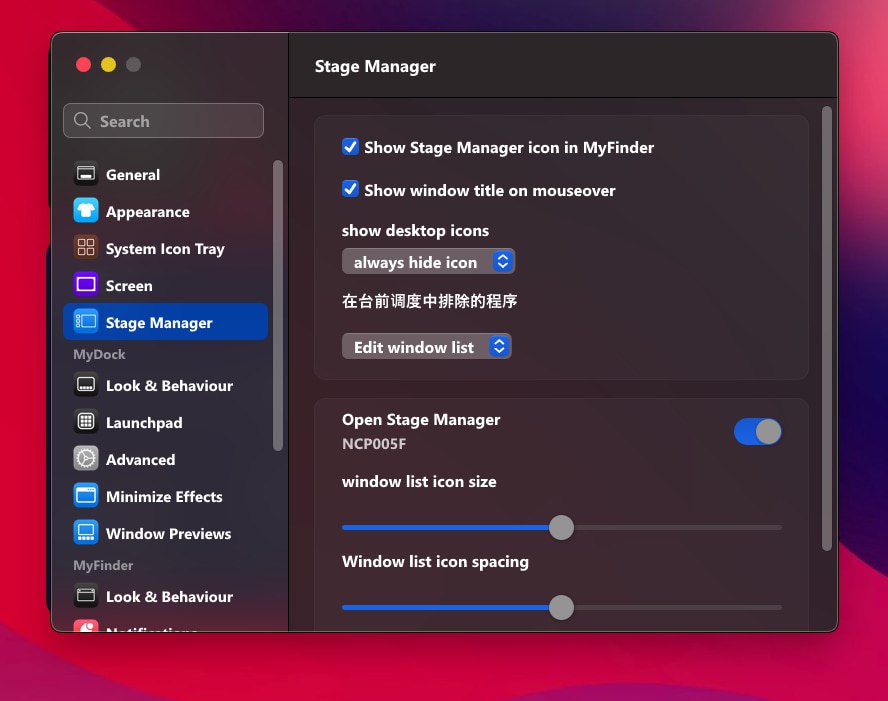Click the MyFinder section header
888x701 pixels.
coord(103,565)
